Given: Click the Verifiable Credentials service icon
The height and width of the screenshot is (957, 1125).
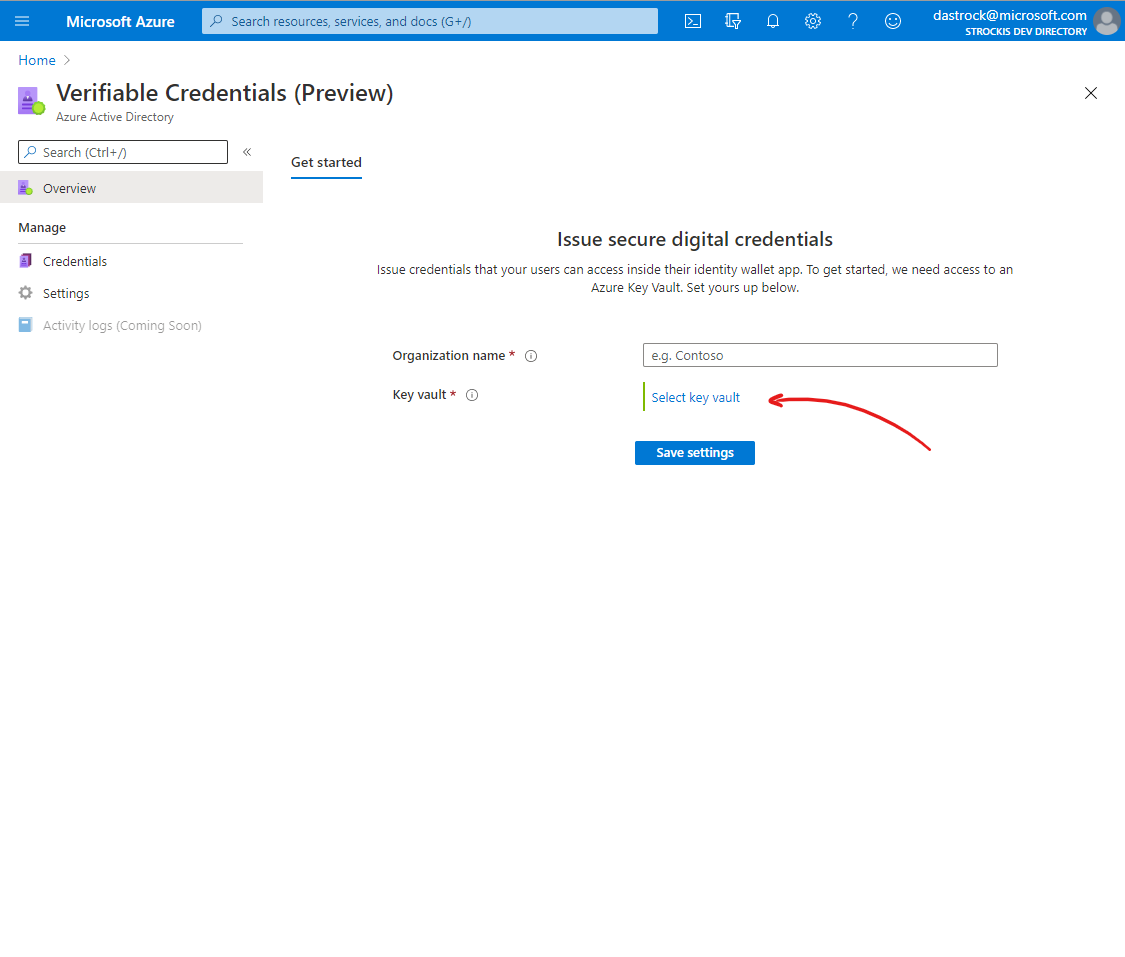Looking at the screenshot, I should [x=31, y=101].
